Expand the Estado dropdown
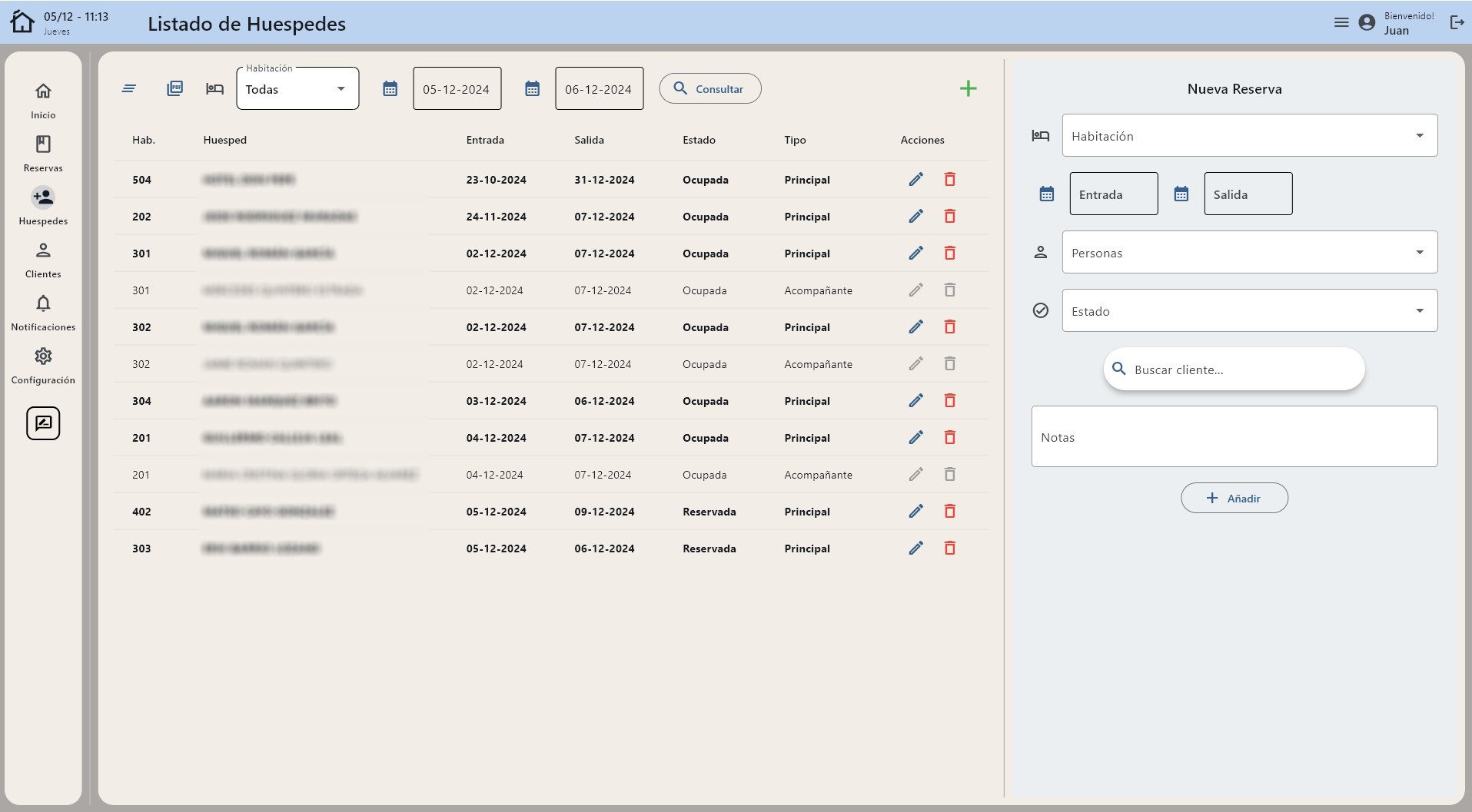This screenshot has width=1472, height=812. click(x=1250, y=310)
